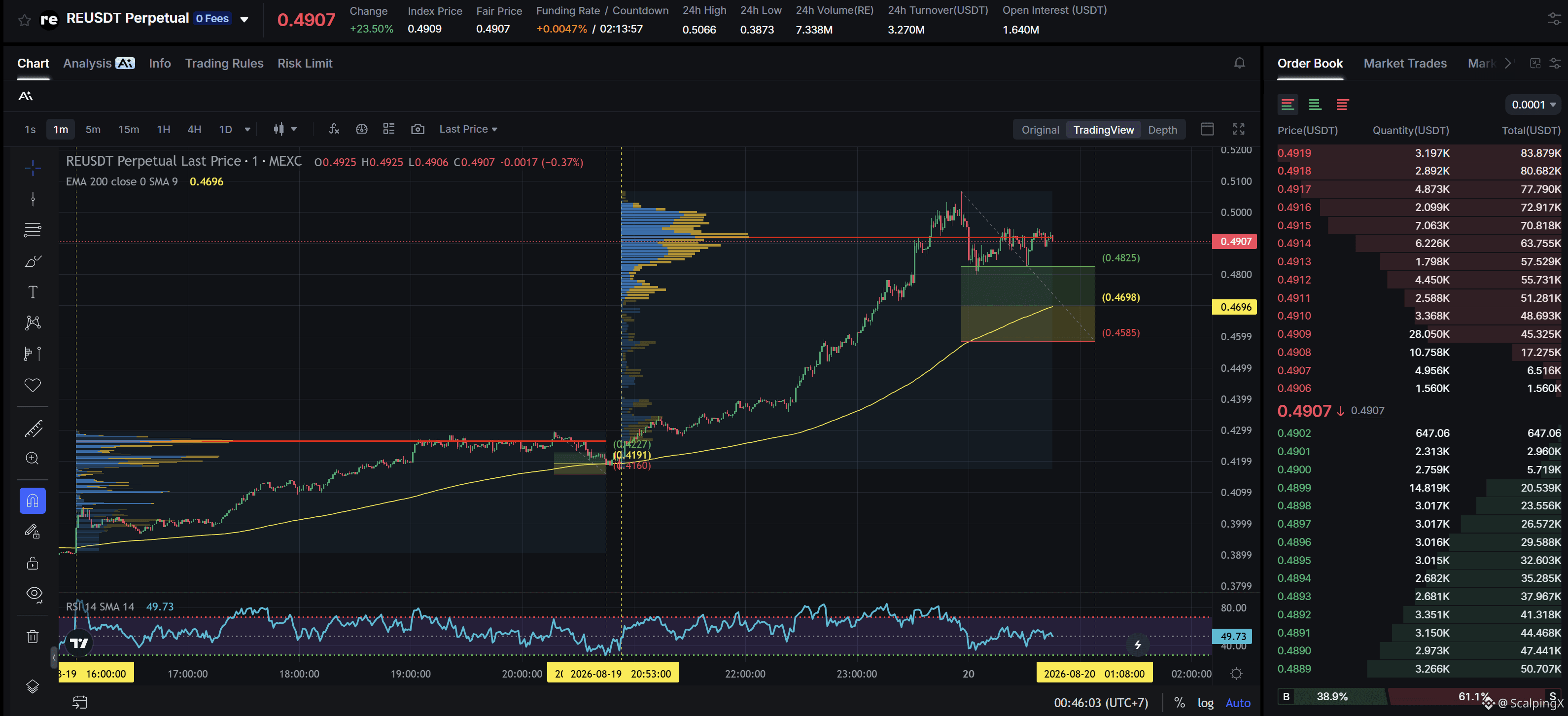Select the crosshair cursor tool
This screenshot has width=1568, height=716.
point(33,168)
